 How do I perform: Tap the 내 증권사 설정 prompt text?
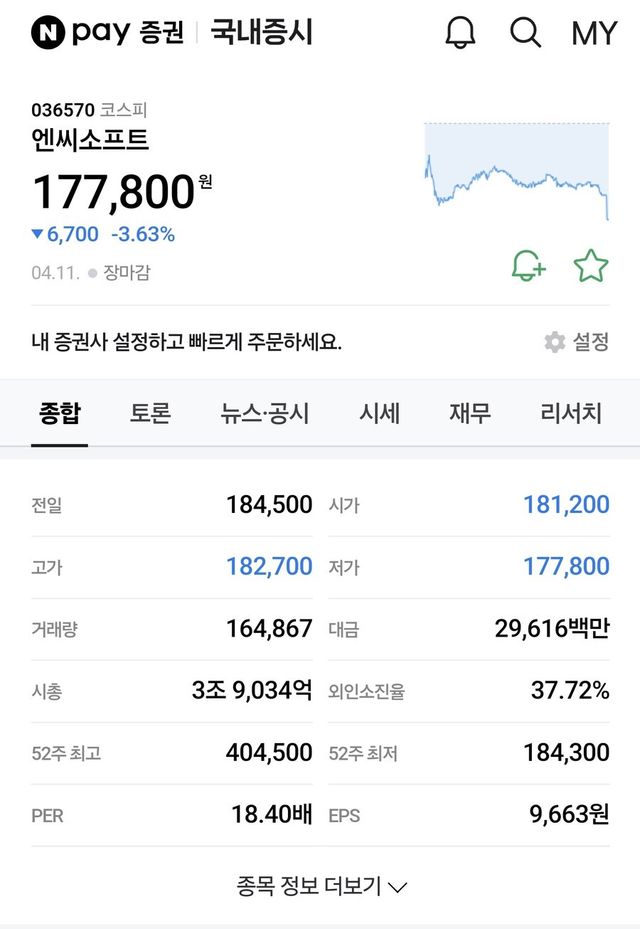tap(187, 342)
